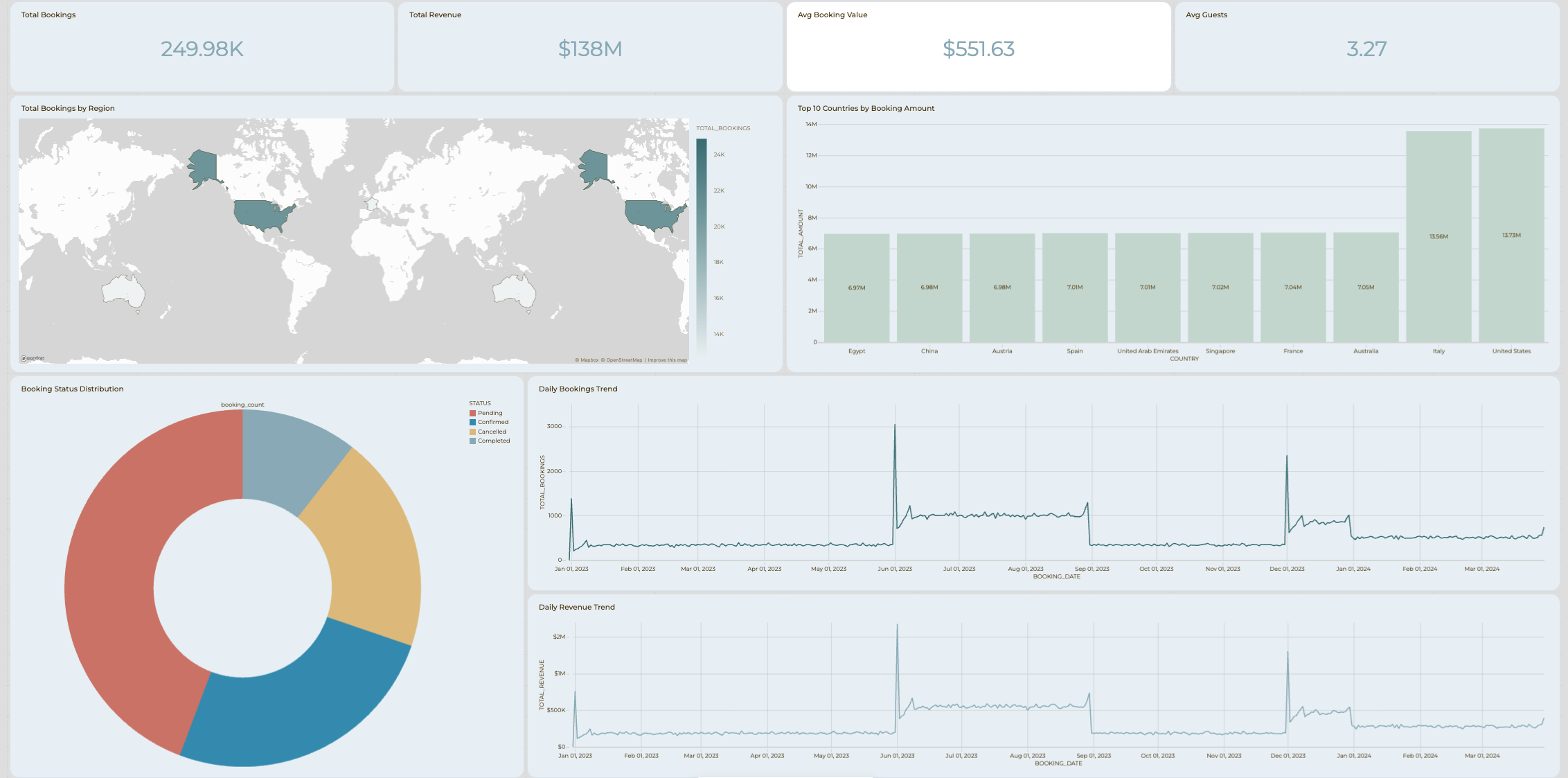Click the Avg Guests value 3.27
This screenshot has height=778, width=1568.
tap(1366, 48)
